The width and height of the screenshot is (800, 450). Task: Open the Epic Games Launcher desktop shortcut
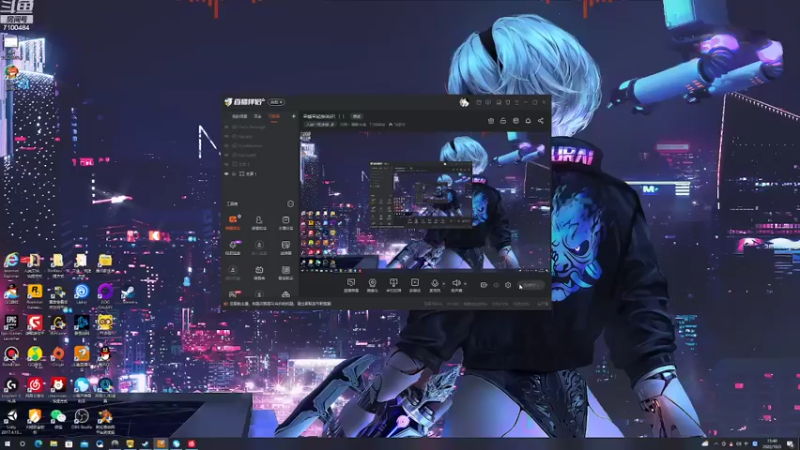pyautogui.click(x=11, y=327)
